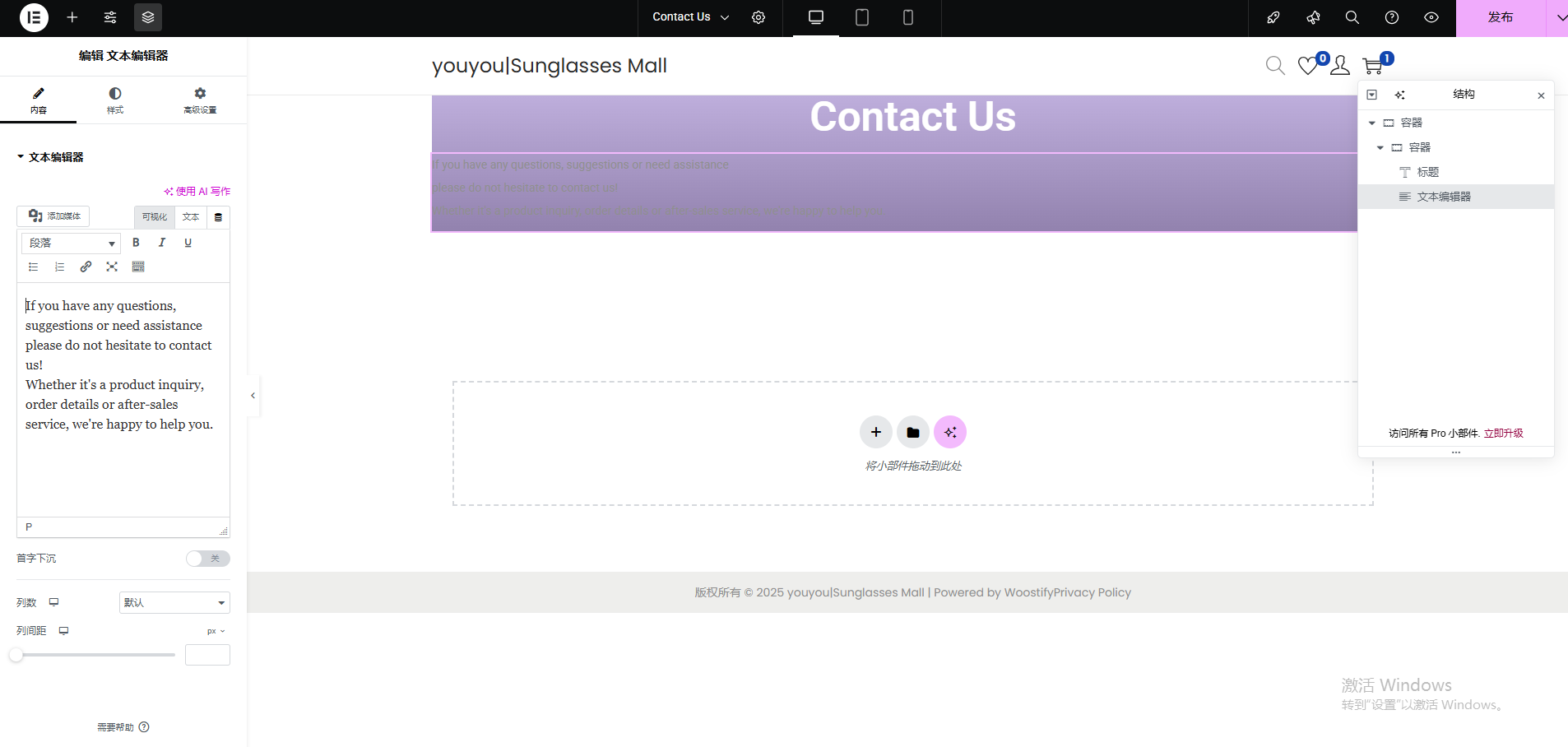Toggle the structure layers icon

(148, 17)
